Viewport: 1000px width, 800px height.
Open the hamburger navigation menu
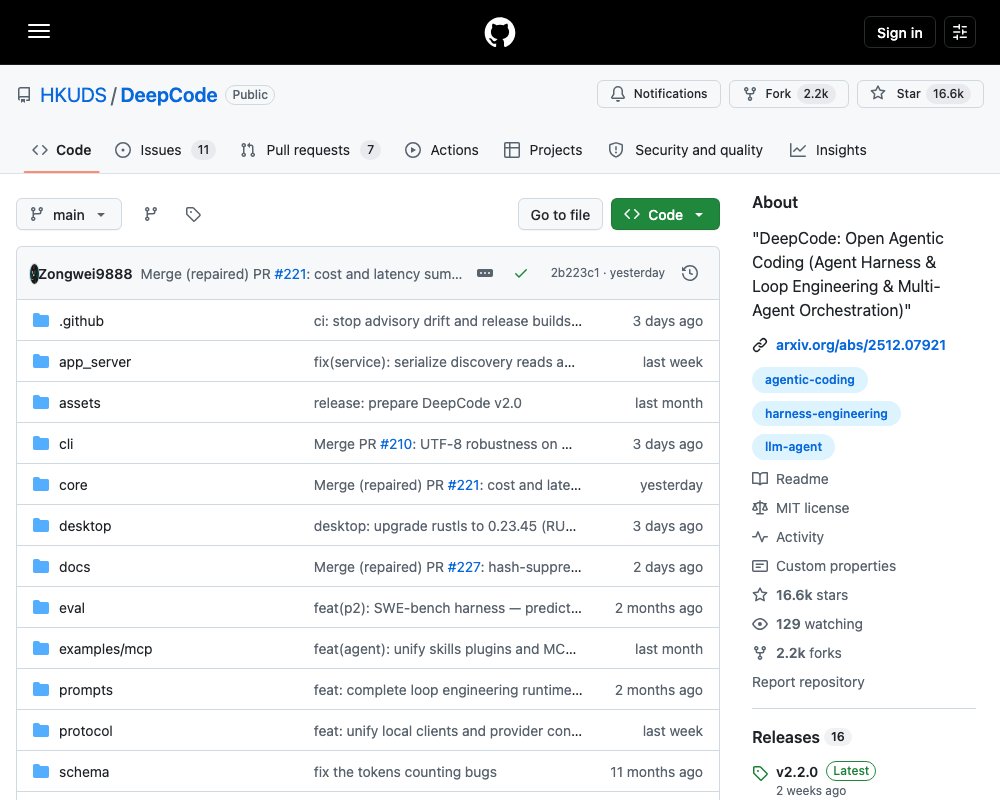click(39, 31)
